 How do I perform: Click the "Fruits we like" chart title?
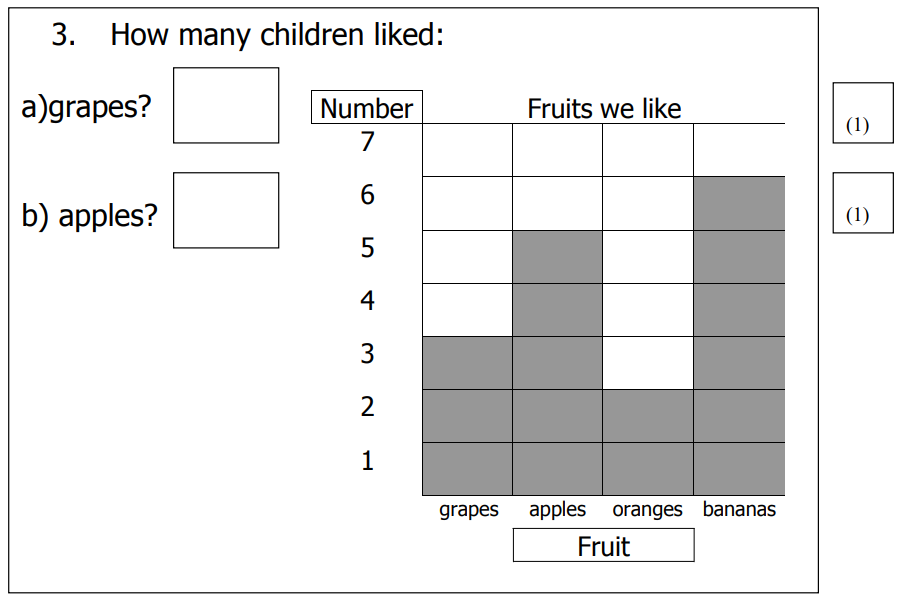604,108
